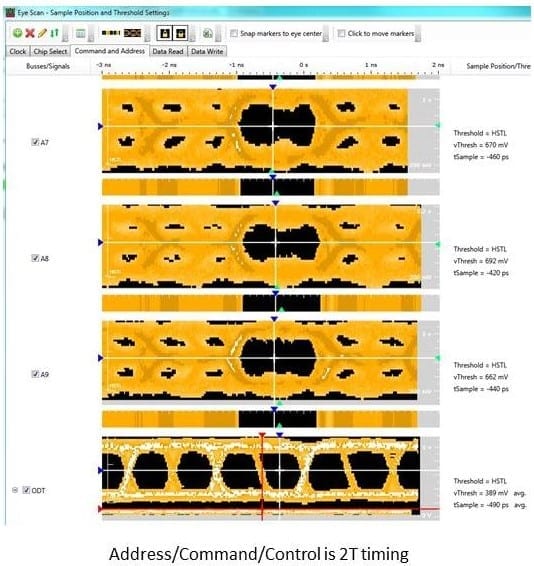The image size is (534, 566).
Task: Click the ODT label text
Action: click(x=39, y=491)
